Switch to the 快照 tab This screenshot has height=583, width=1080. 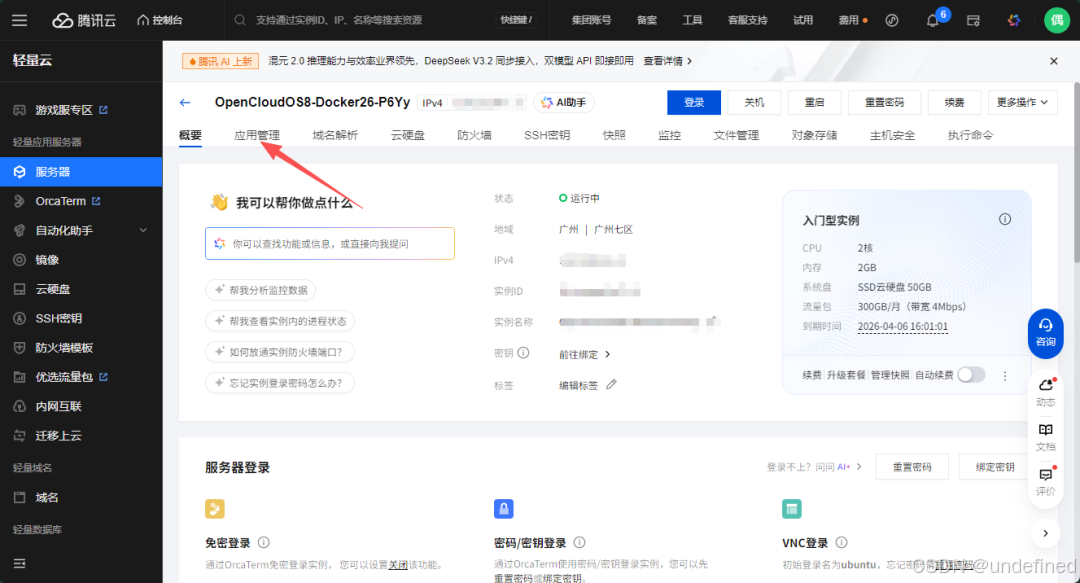(x=614, y=135)
